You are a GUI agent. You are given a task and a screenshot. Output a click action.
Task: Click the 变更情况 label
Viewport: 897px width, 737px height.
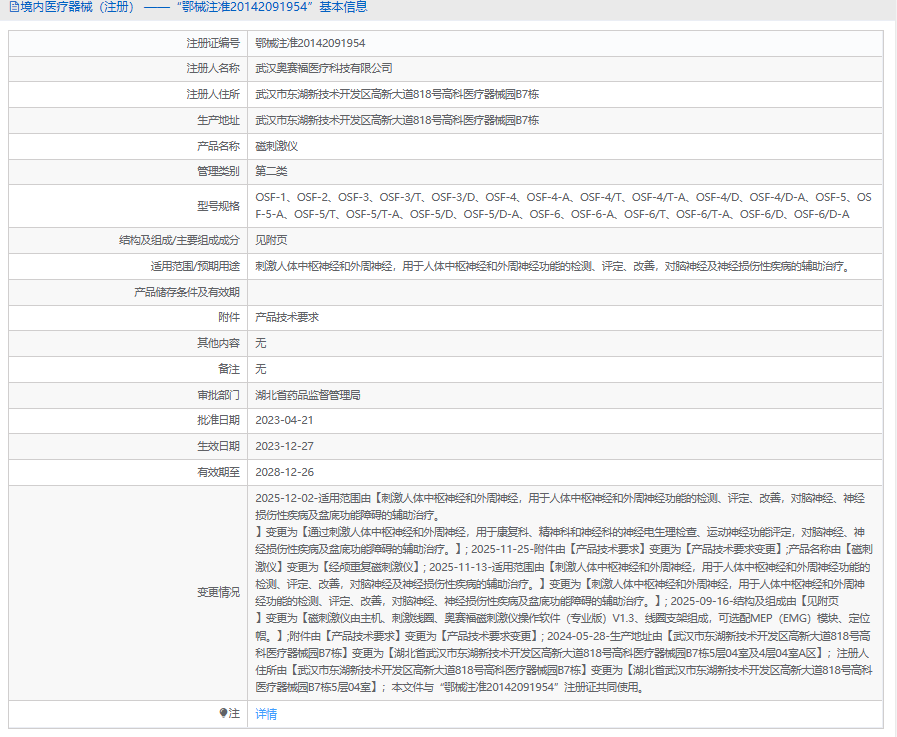tap(219, 592)
